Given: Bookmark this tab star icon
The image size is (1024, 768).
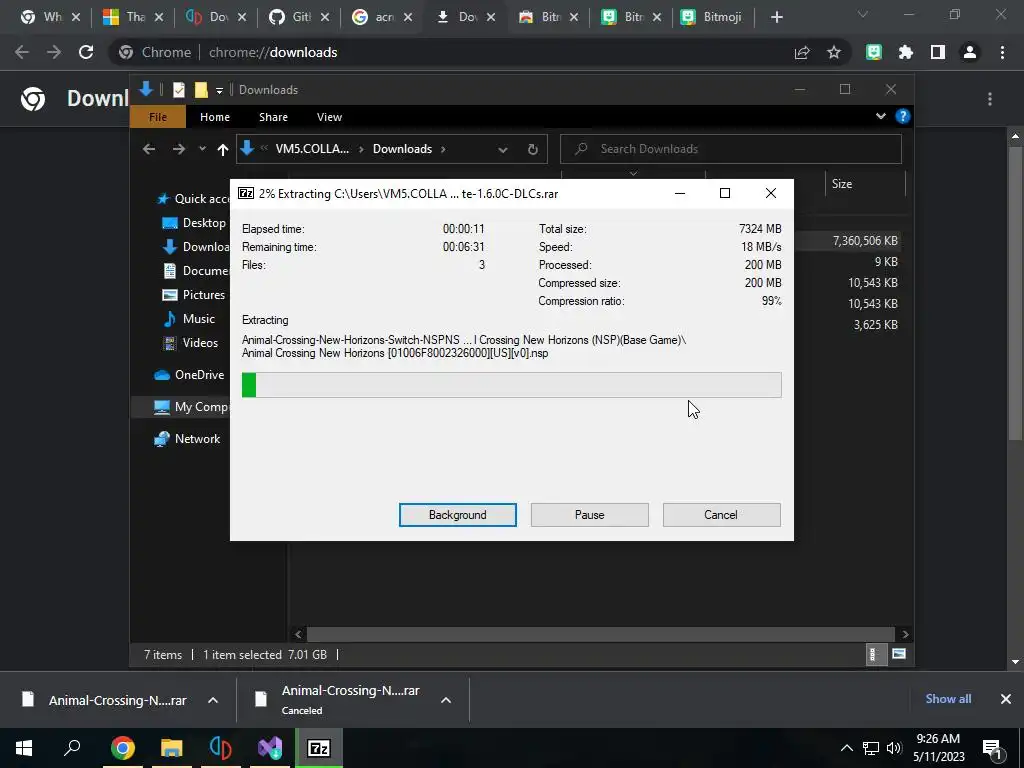Looking at the screenshot, I should pyautogui.click(x=834, y=52).
